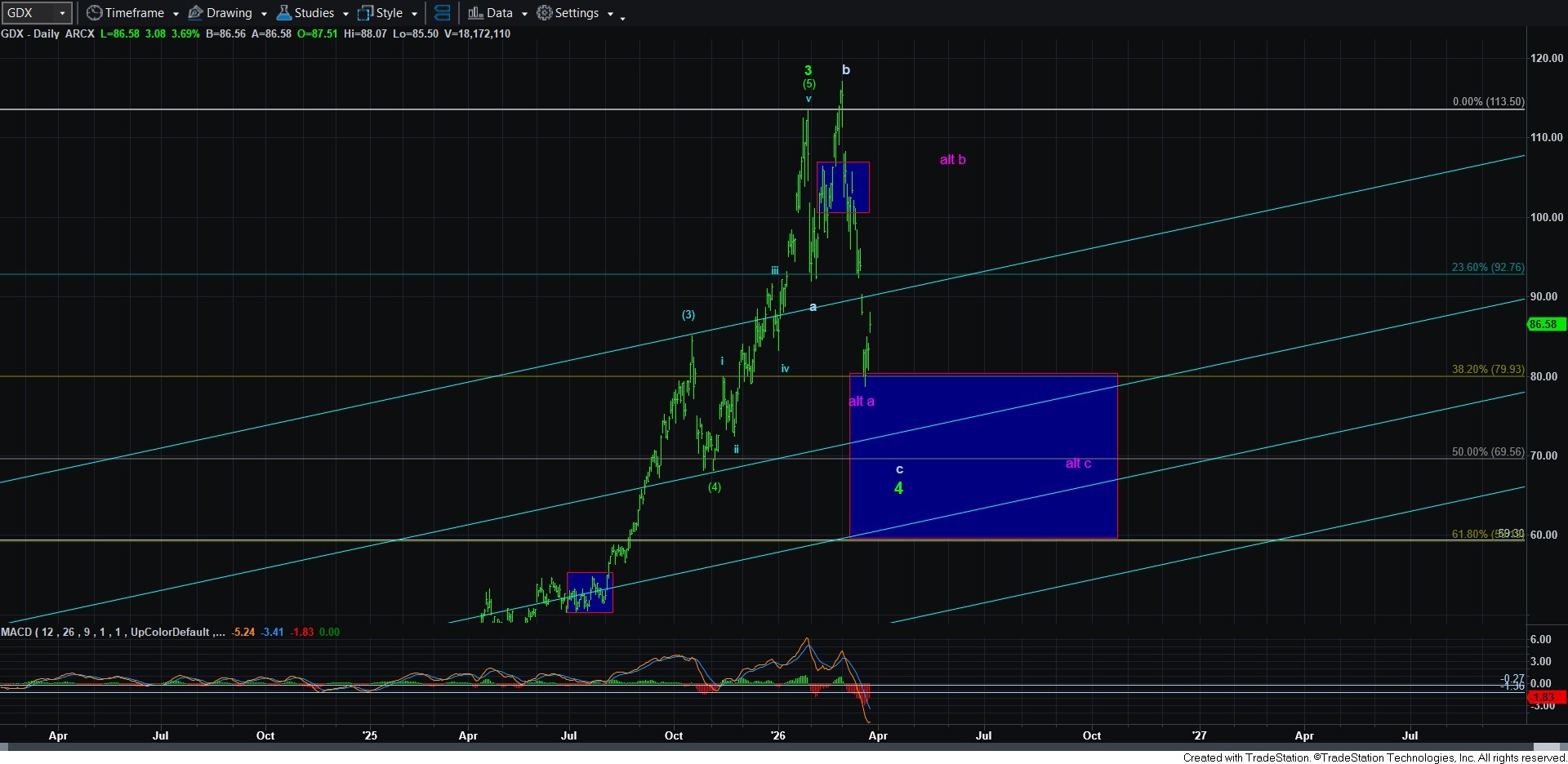Expand the Drawing dropdown arrow
This screenshot has width=1568, height=764.
tap(264, 14)
